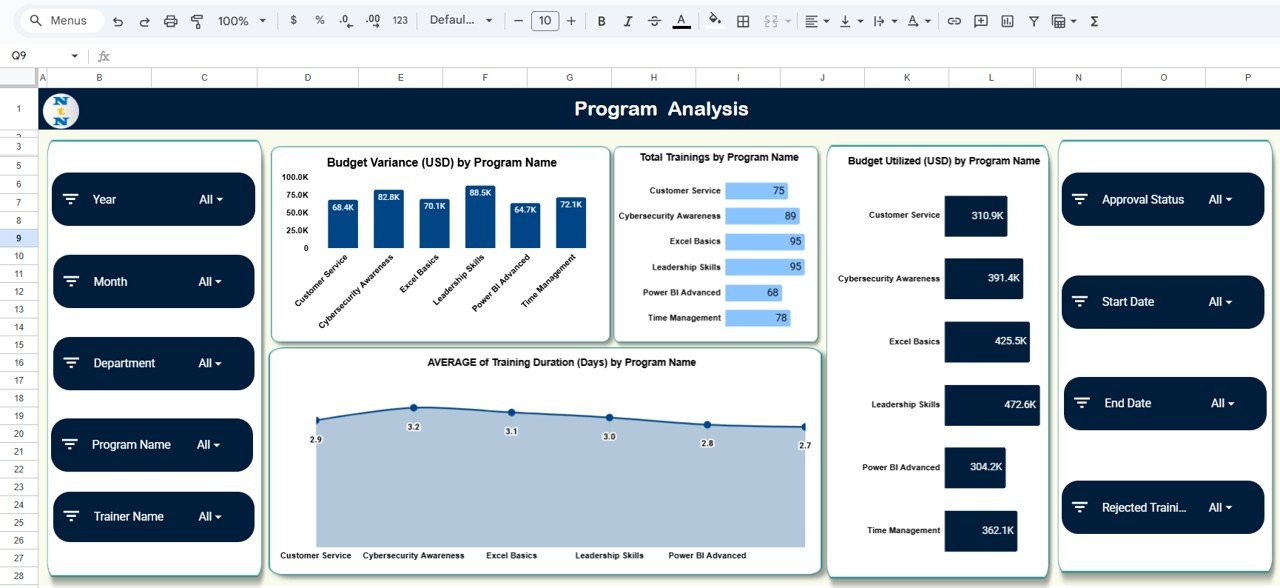This screenshot has width=1280, height=588.
Task: Toggle strikethrough formatting
Action: point(654,20)
